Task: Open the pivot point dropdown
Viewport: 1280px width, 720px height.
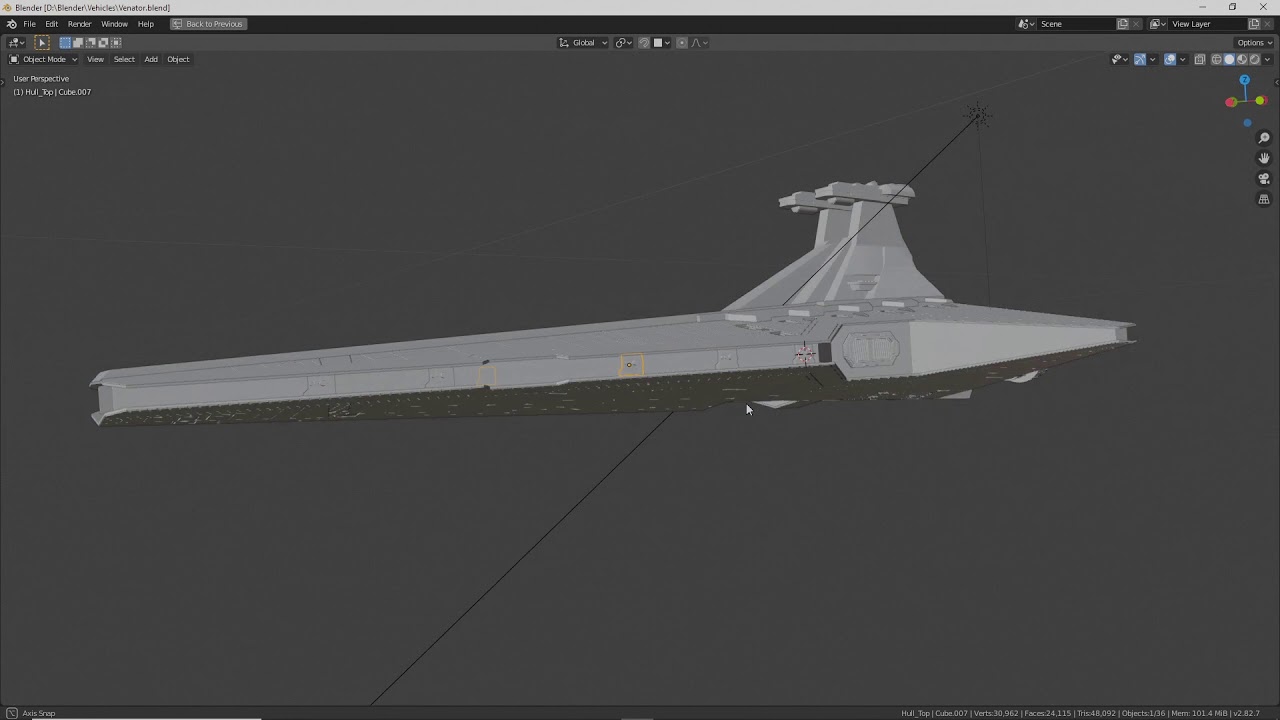Action: pos(623,42)
